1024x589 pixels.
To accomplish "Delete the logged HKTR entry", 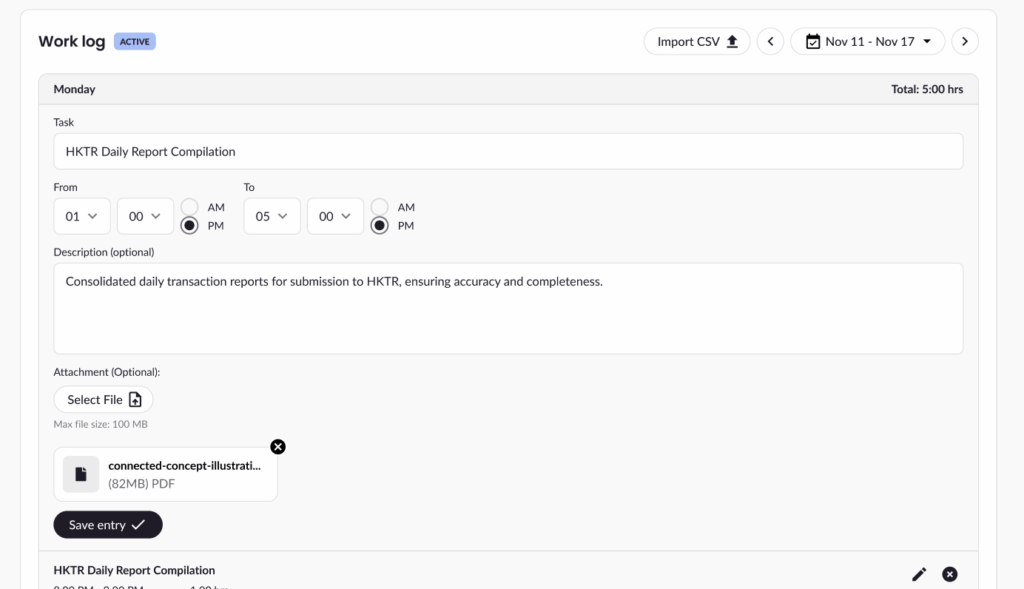I will (x=950, y=574).
